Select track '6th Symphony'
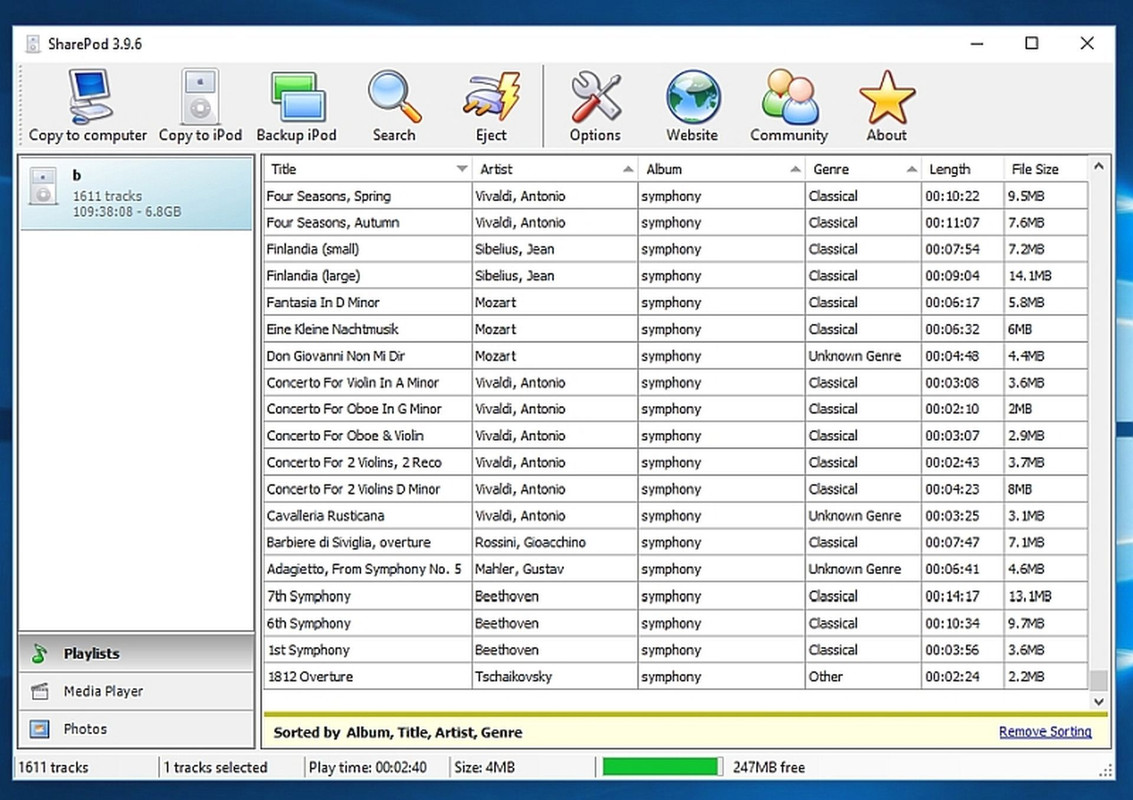The image size is (1133, 800). coord(676,623)
